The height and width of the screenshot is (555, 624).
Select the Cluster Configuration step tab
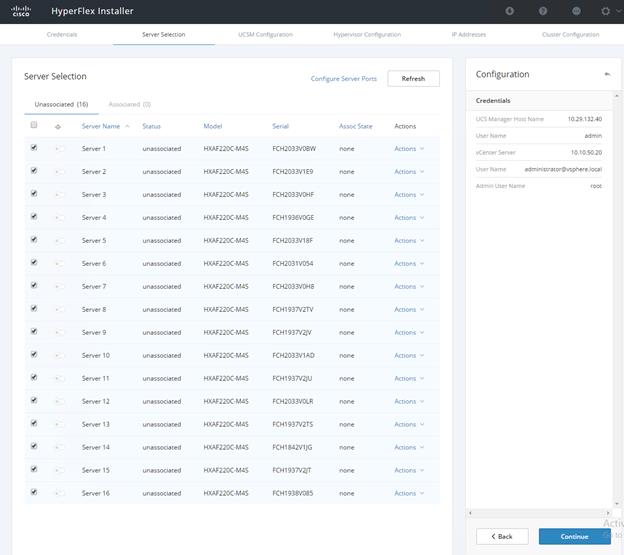[570, 35]
